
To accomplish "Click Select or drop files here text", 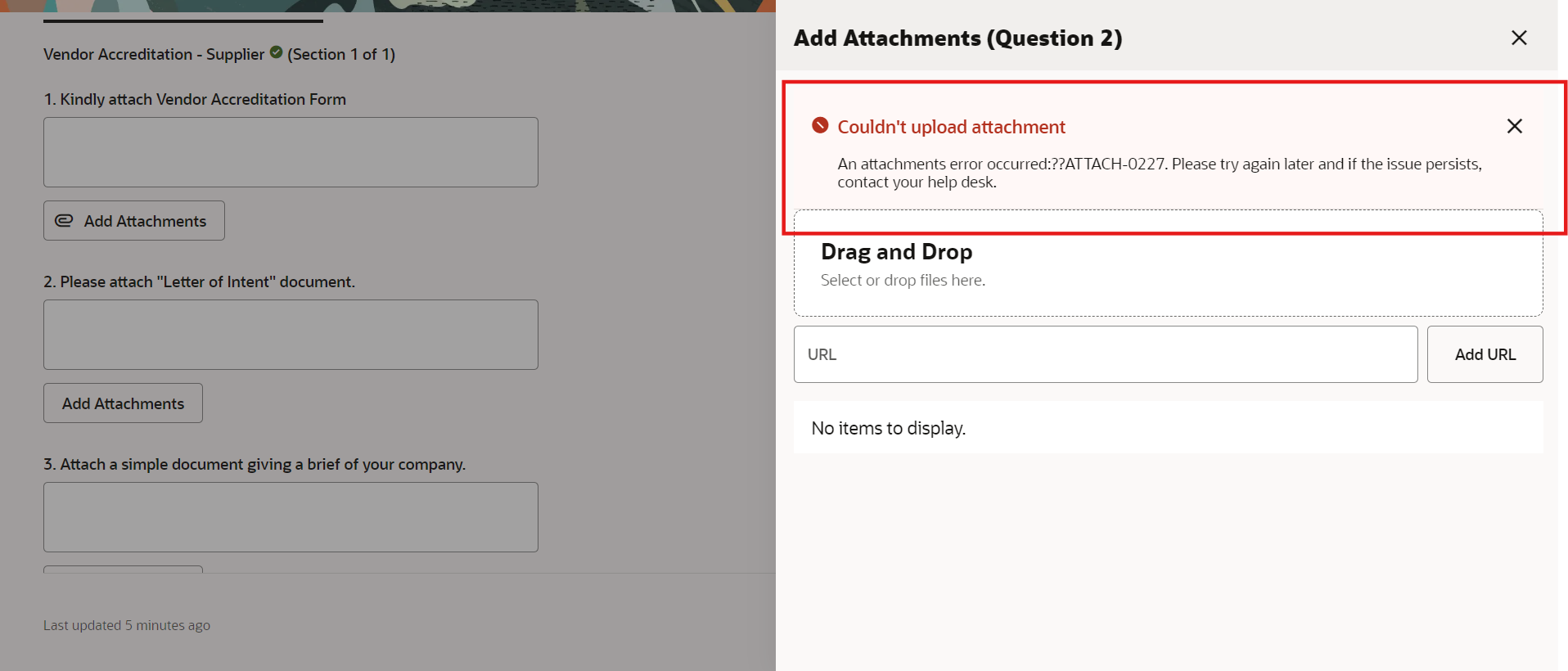I will (902, 280).
